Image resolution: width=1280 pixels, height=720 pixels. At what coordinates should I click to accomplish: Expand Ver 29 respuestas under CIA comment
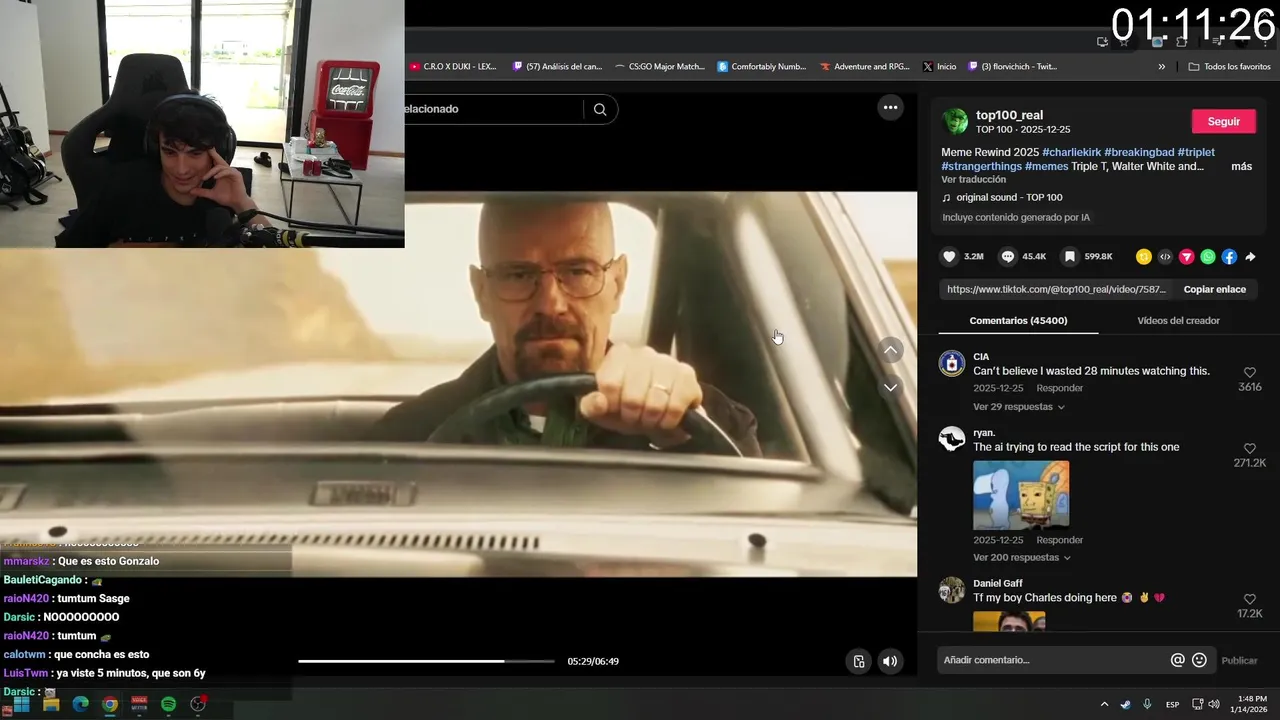1019,407
